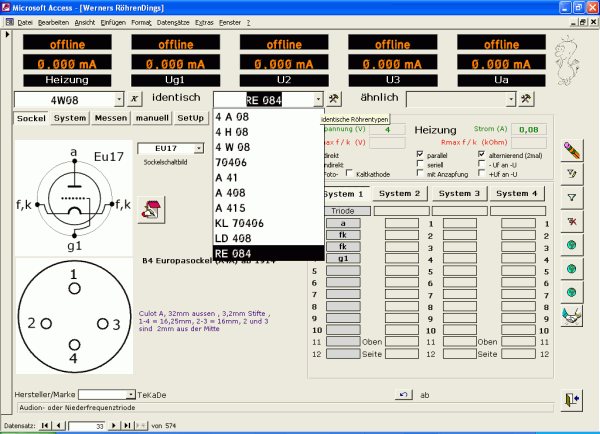This screenshot has height=434, width=600.
Task: Select '70406' in the dropdown list
Action: coord(268,162)
